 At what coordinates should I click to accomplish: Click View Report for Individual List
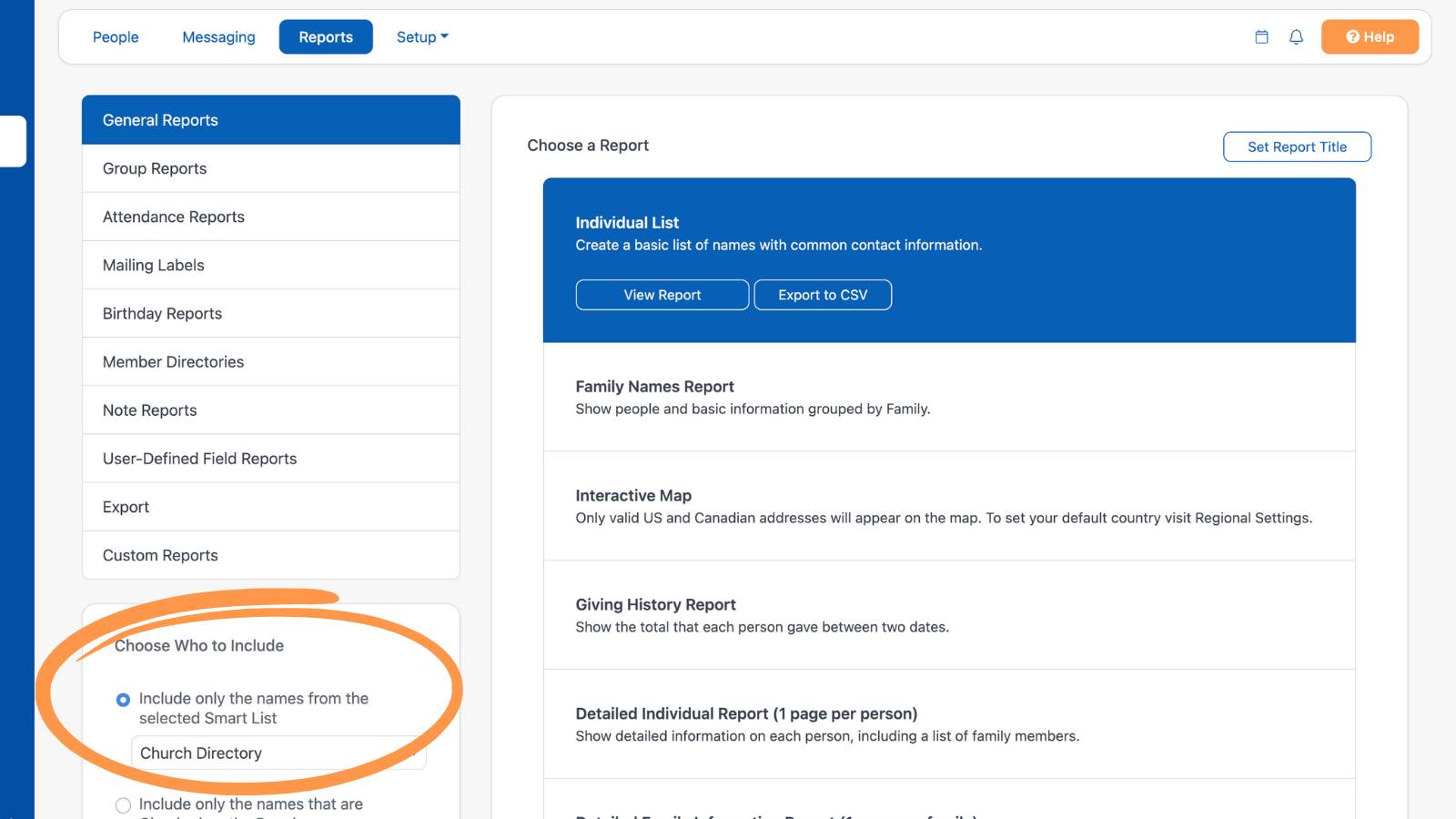(x=662, y=295)
